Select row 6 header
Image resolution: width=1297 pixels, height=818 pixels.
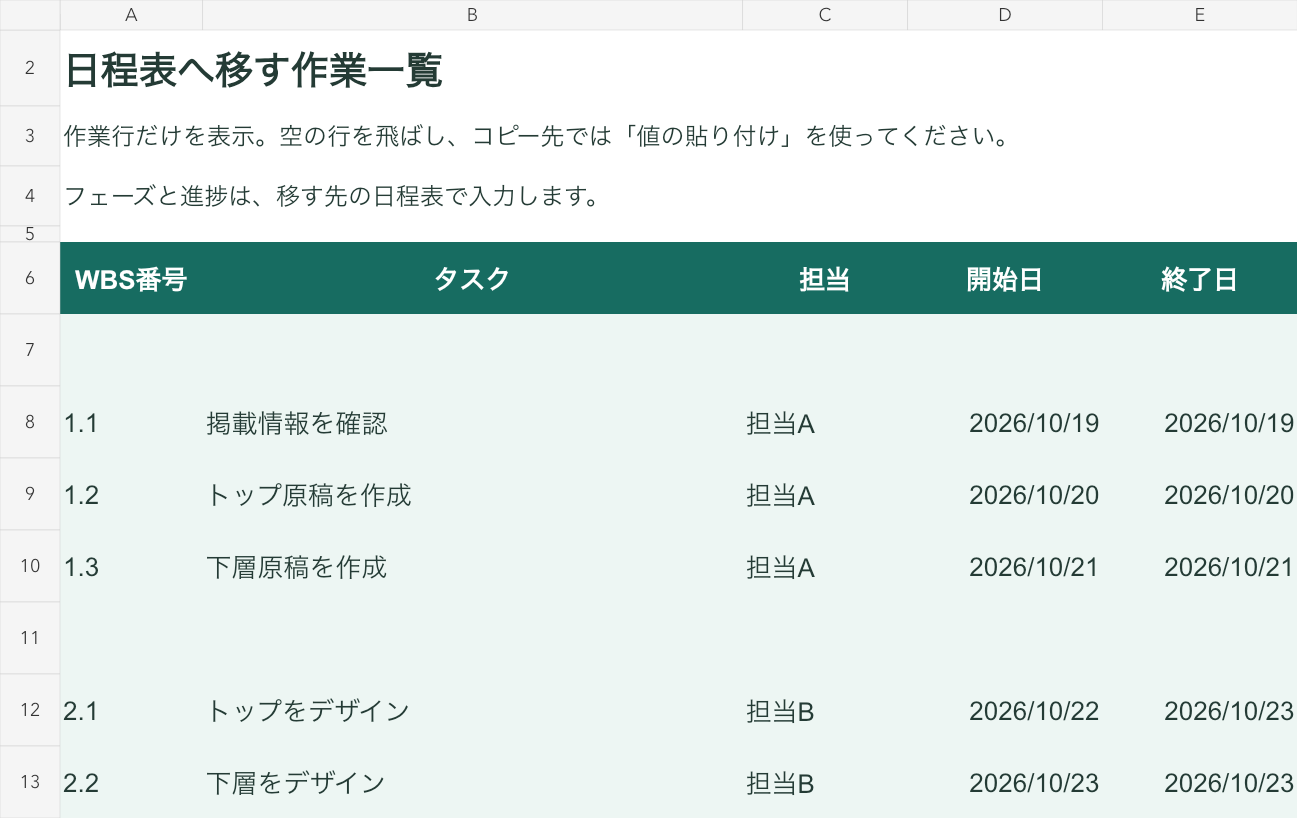coord(30,278)
